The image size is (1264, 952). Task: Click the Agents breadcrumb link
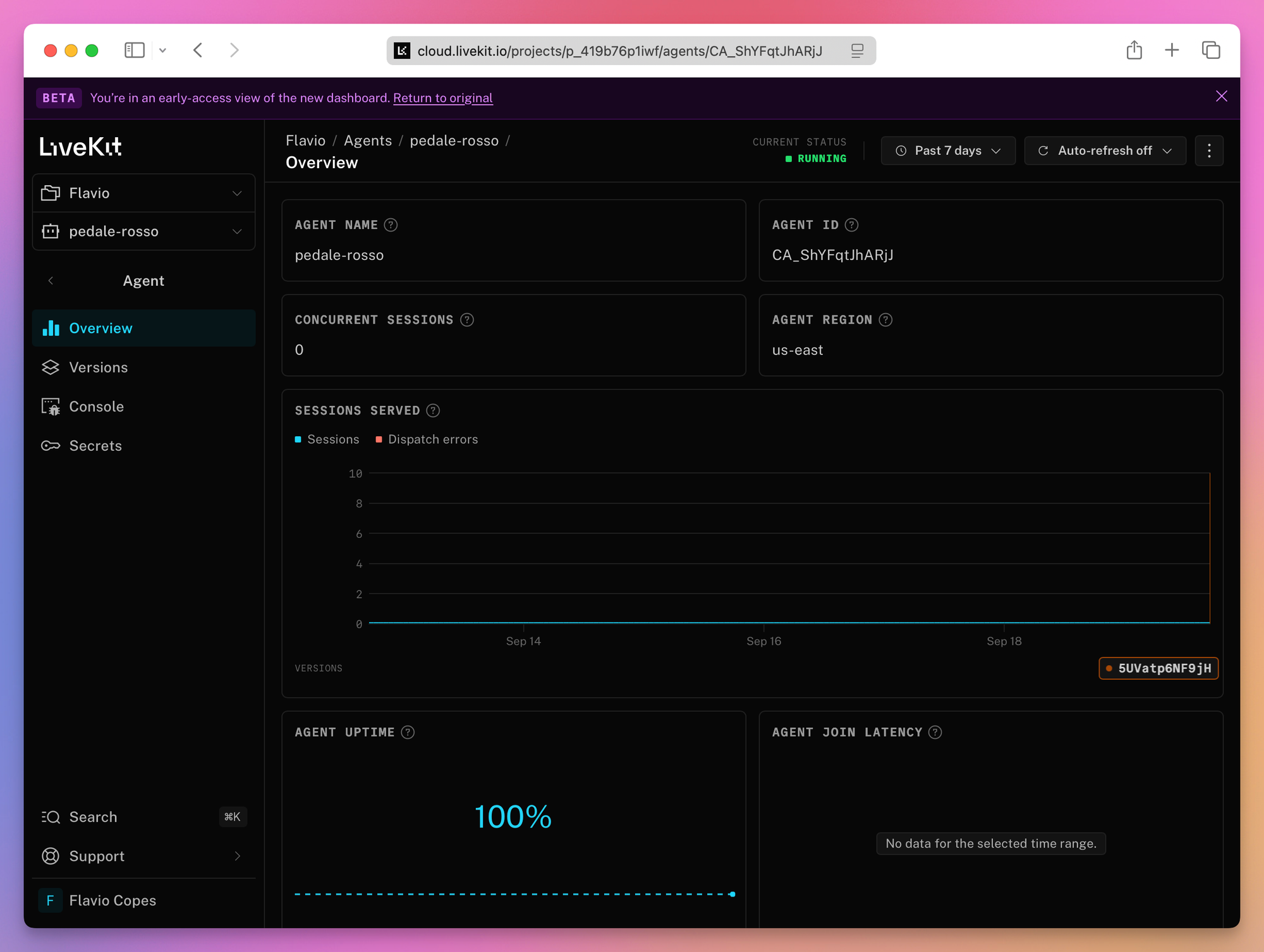click(x=368, y=140)
